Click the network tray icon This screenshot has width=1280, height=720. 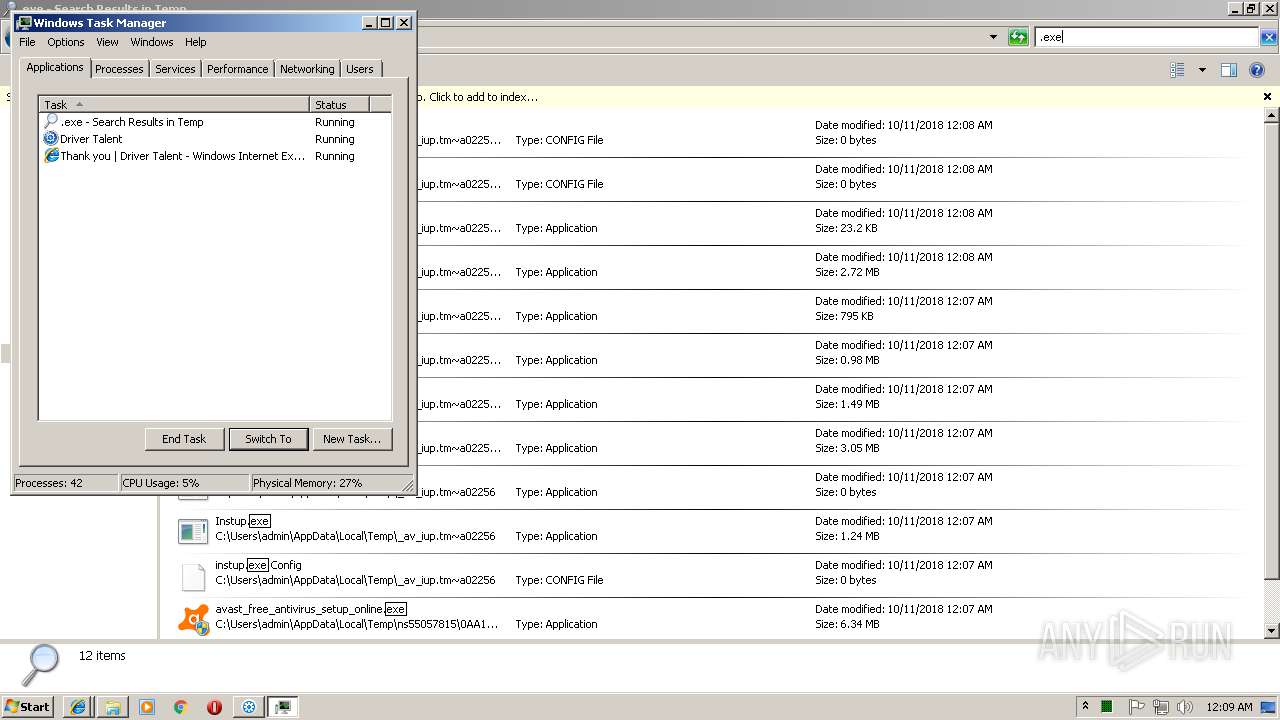point(1161,707)
